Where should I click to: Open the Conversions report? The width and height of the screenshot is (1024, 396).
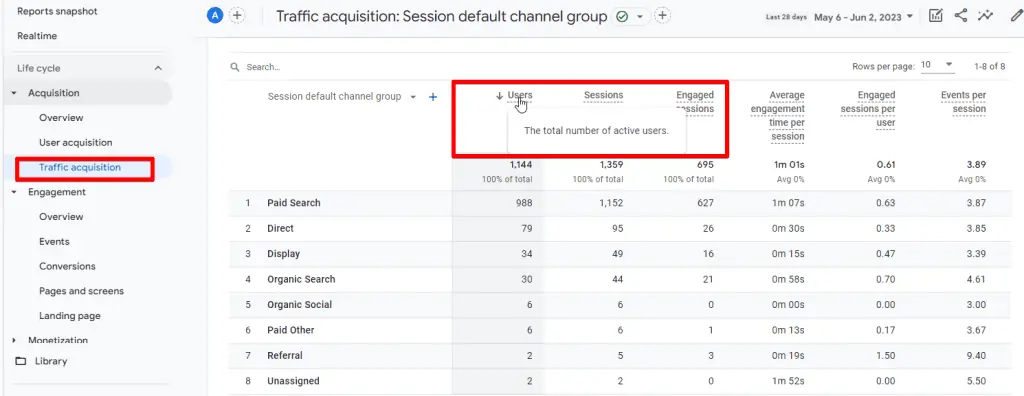tap(67, 266)
